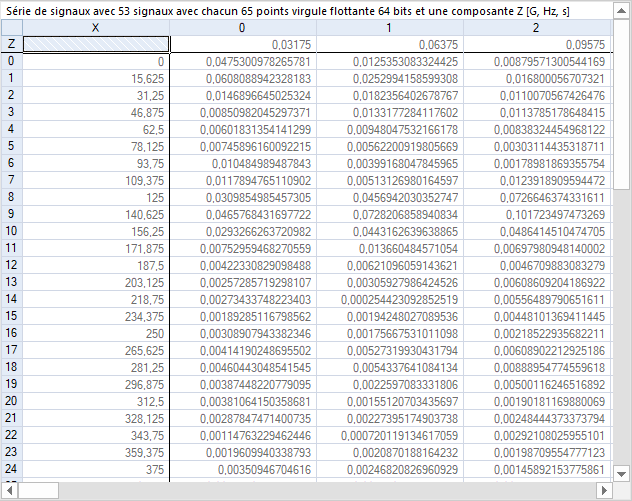Click the vertical scrollbar down arrow
Viewport: 632px width, 501px height.
tap(621, 474)
